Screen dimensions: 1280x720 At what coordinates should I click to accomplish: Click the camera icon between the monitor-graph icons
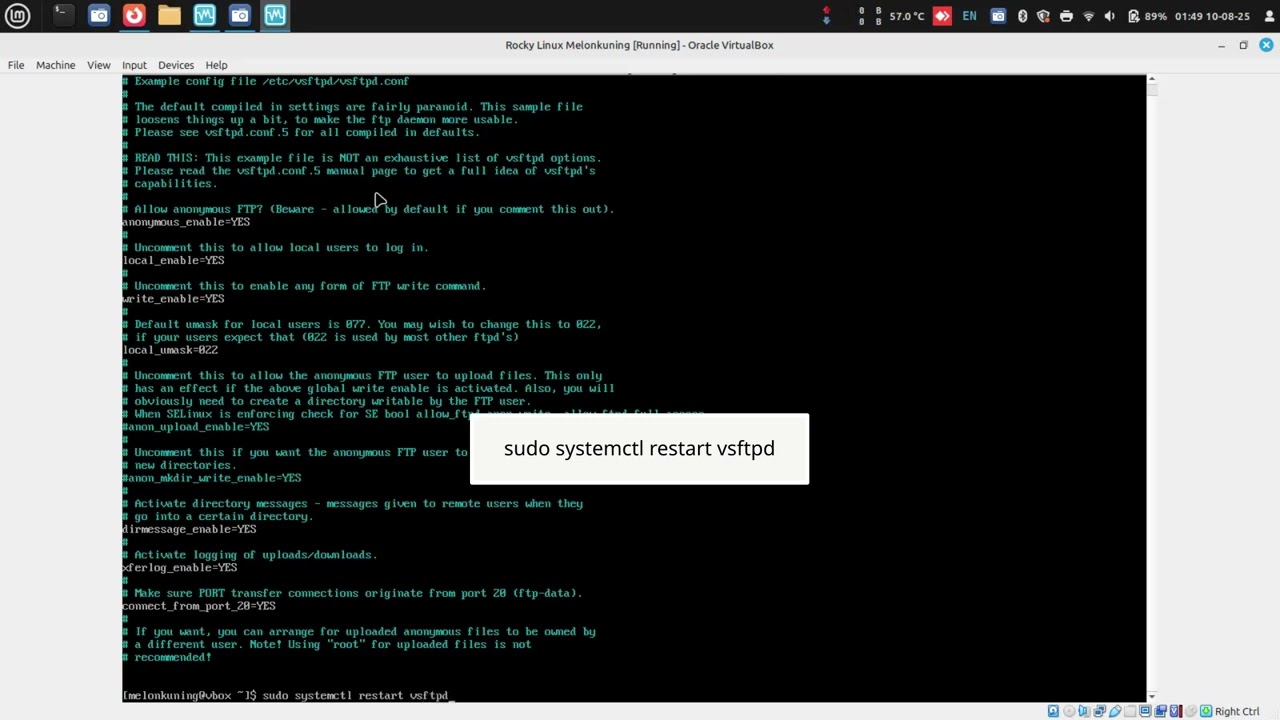coord(240,15)
